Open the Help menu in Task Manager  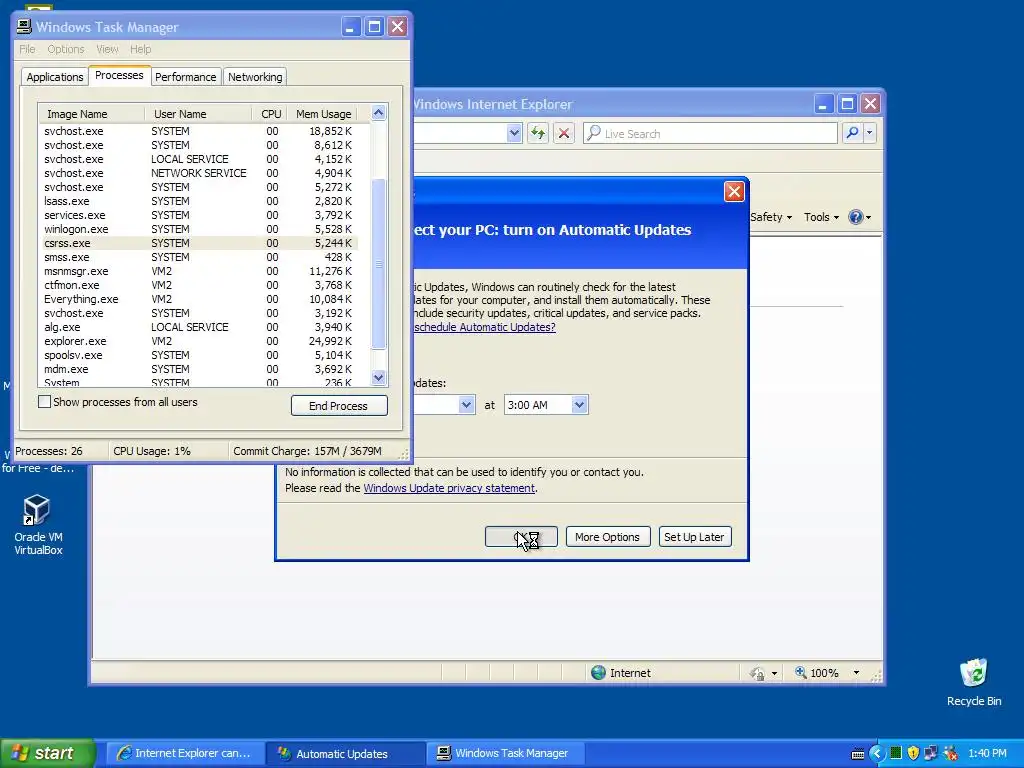pos(140,49)
